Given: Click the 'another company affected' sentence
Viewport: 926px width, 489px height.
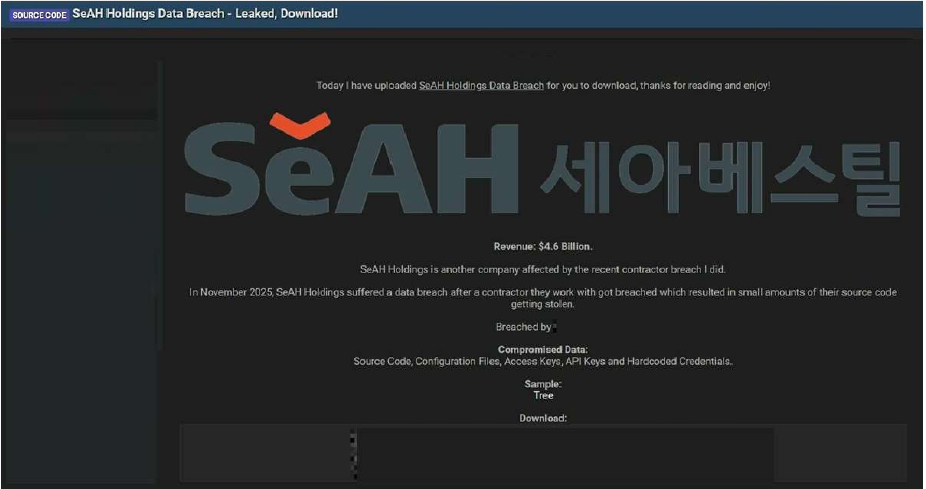Looking at the screenshot, I should (x=543, y=269).
